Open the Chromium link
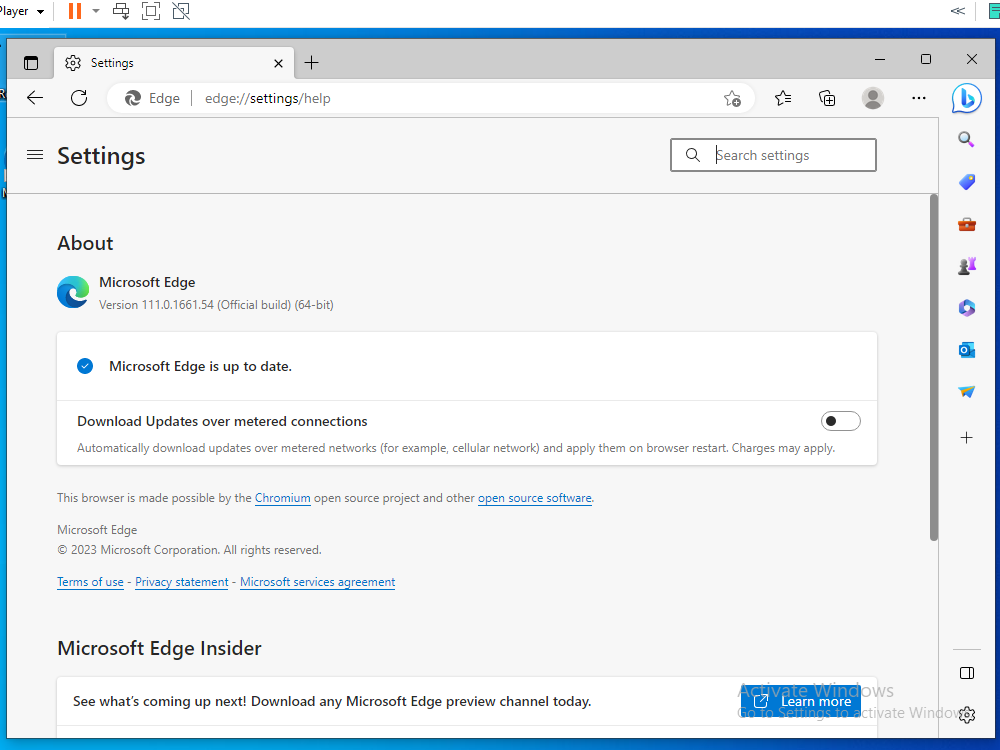The image size is (1000, 750). [x=283, y=498]
